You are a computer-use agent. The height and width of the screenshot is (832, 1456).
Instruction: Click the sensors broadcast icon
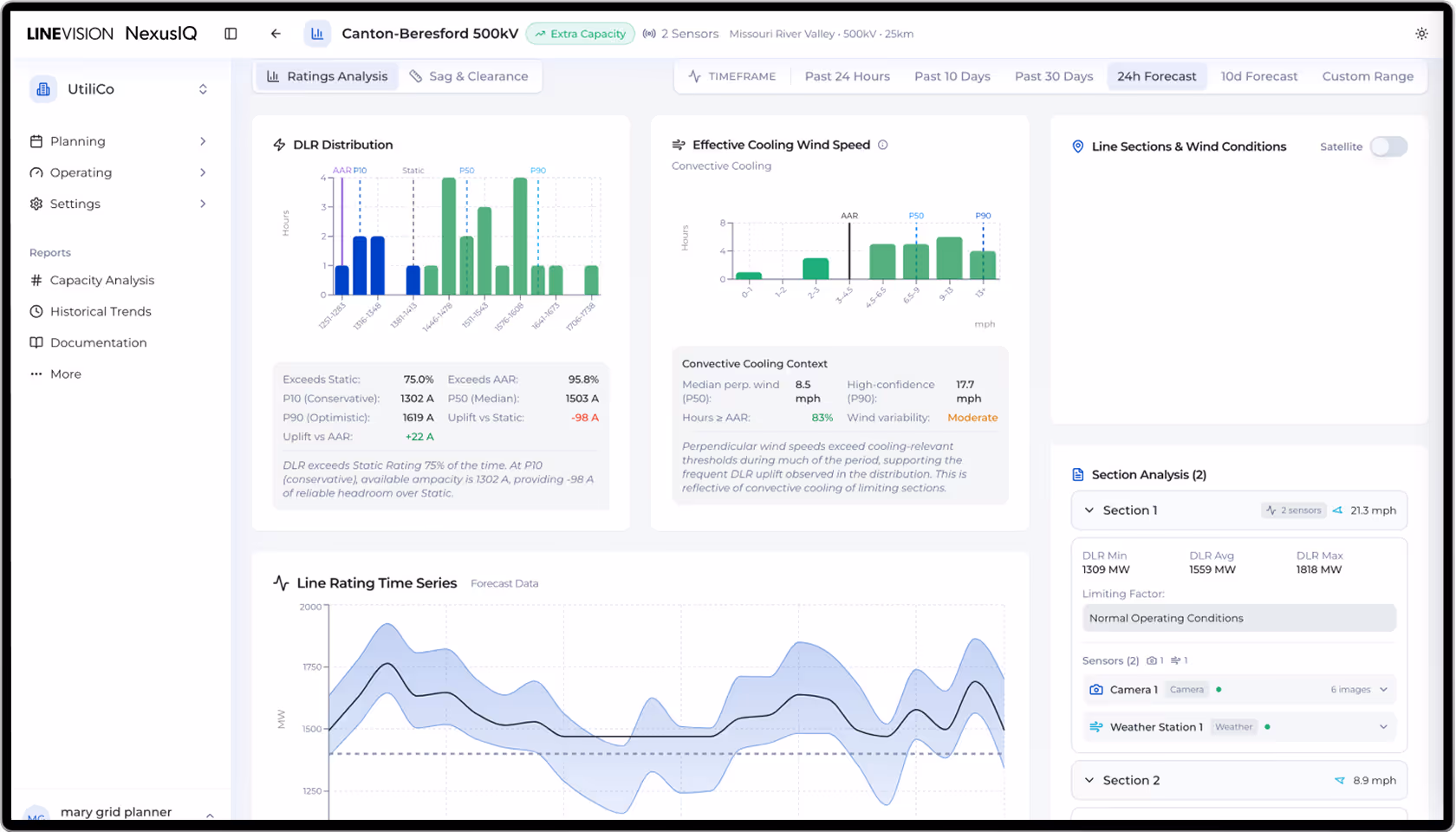click(x=649, y=34)
